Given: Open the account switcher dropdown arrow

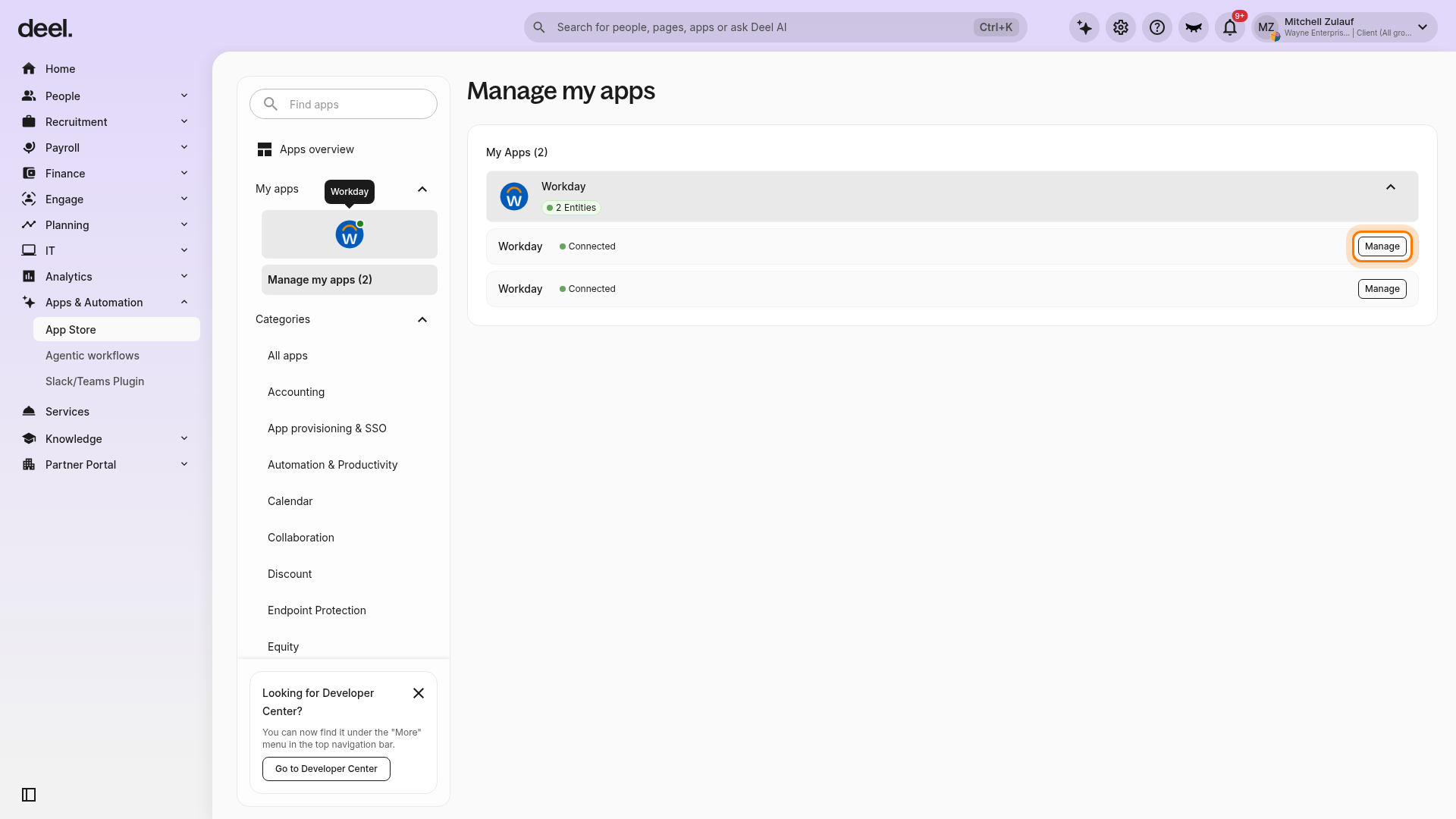Looking at the screenshot, I should point(1423,27).
